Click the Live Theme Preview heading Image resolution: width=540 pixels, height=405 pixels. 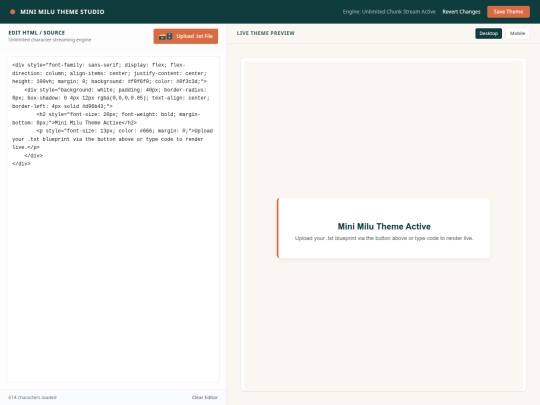[266, 33]
